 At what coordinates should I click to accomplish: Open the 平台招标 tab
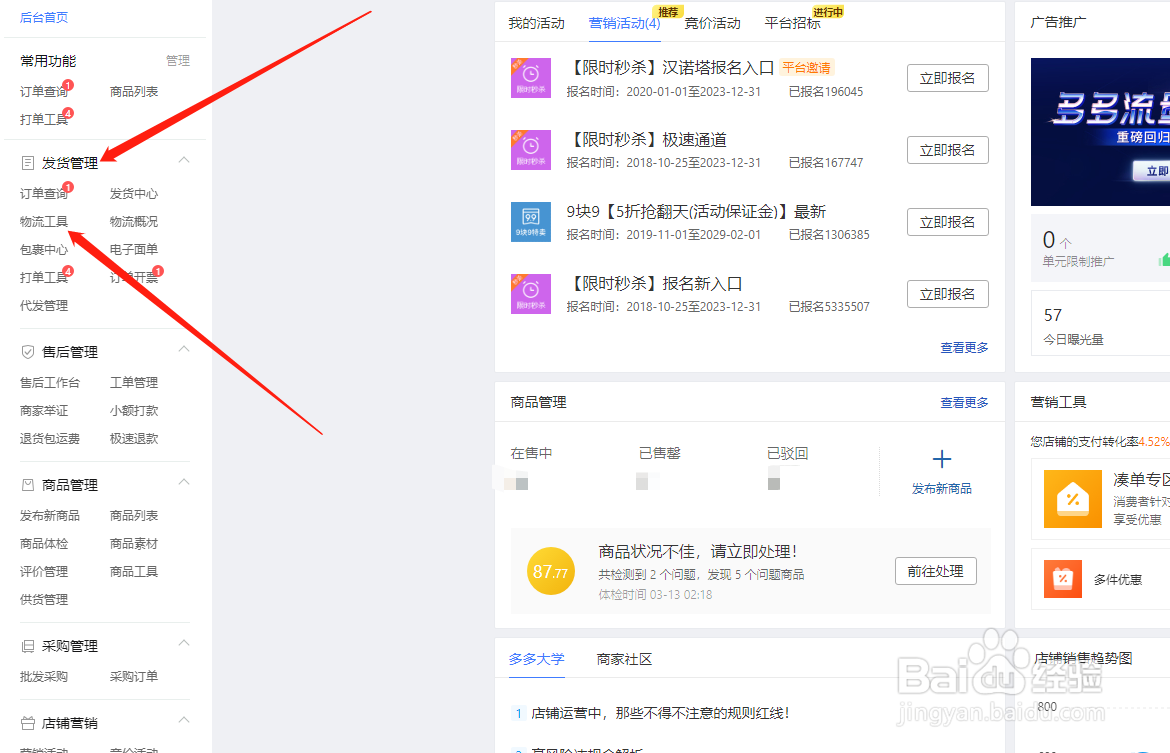[792, 23]
